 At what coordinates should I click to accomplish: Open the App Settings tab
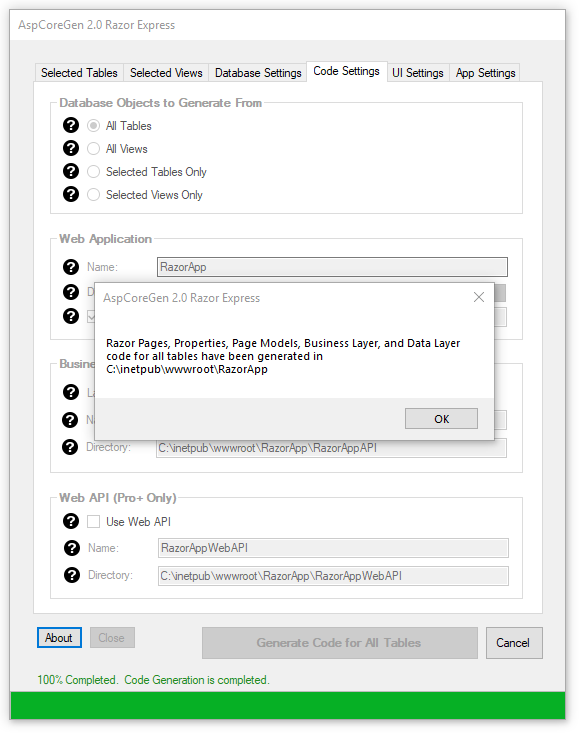pyautogui.click(x=485, y=73)
